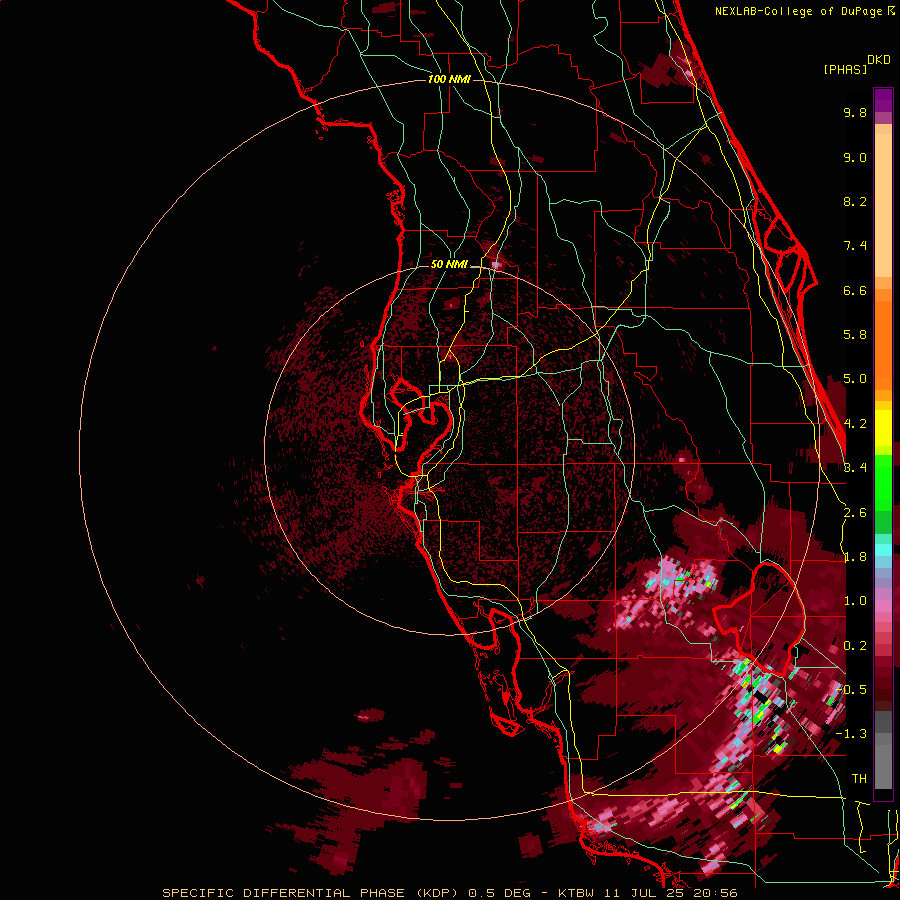Pick the cyan segment of the color bar

[x=883, y=549]
